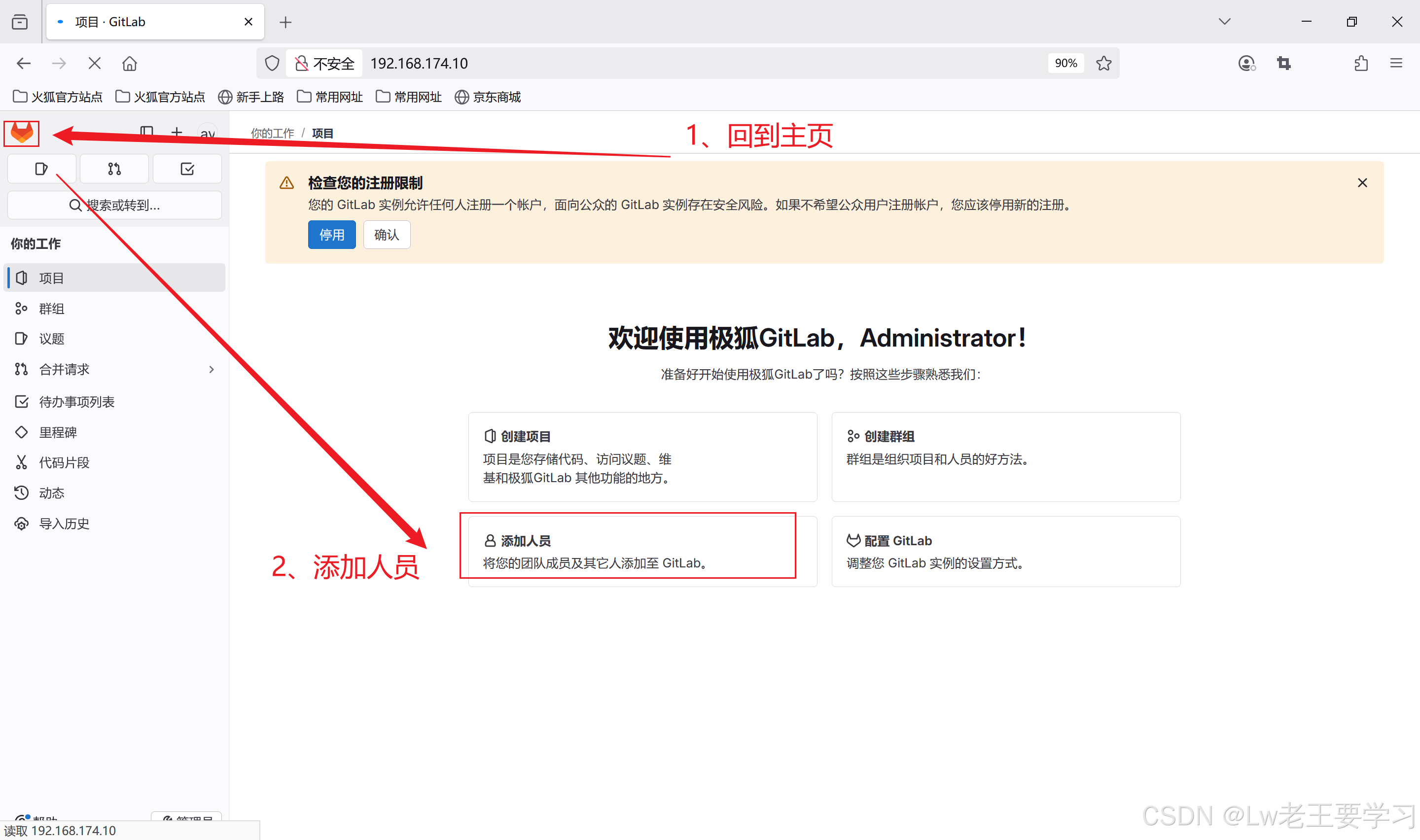The width and height of the screenshot is (1420, 840).
Task: Click the 搜索或转到 search field
Action: [x=114, y=205]
